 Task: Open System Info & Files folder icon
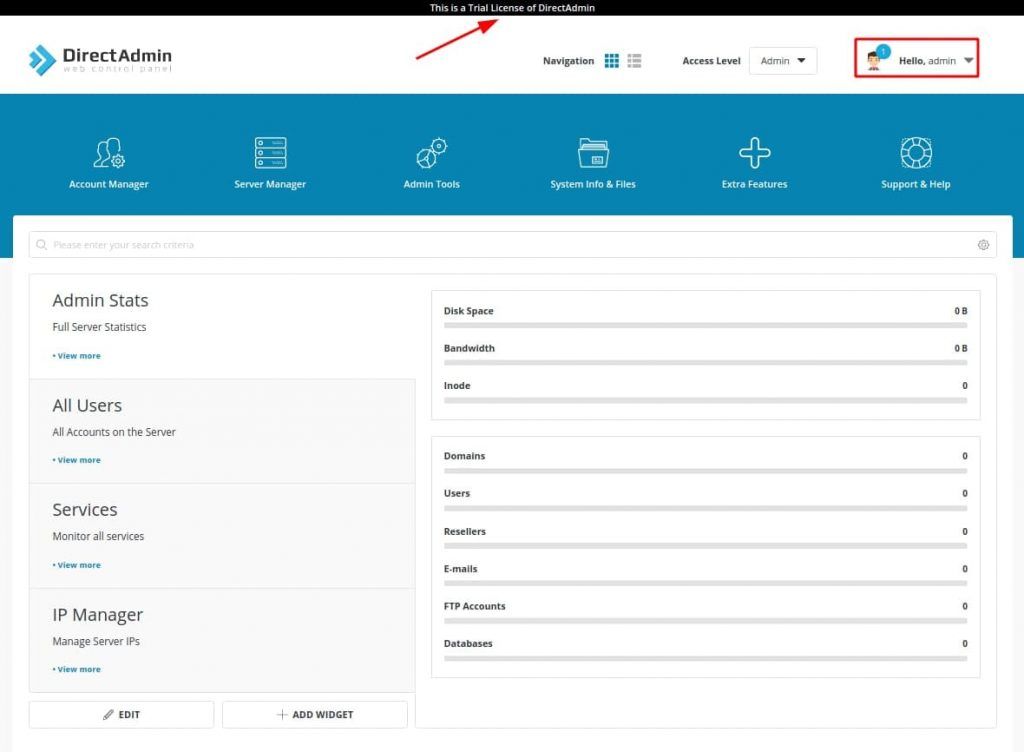[593, 153]
